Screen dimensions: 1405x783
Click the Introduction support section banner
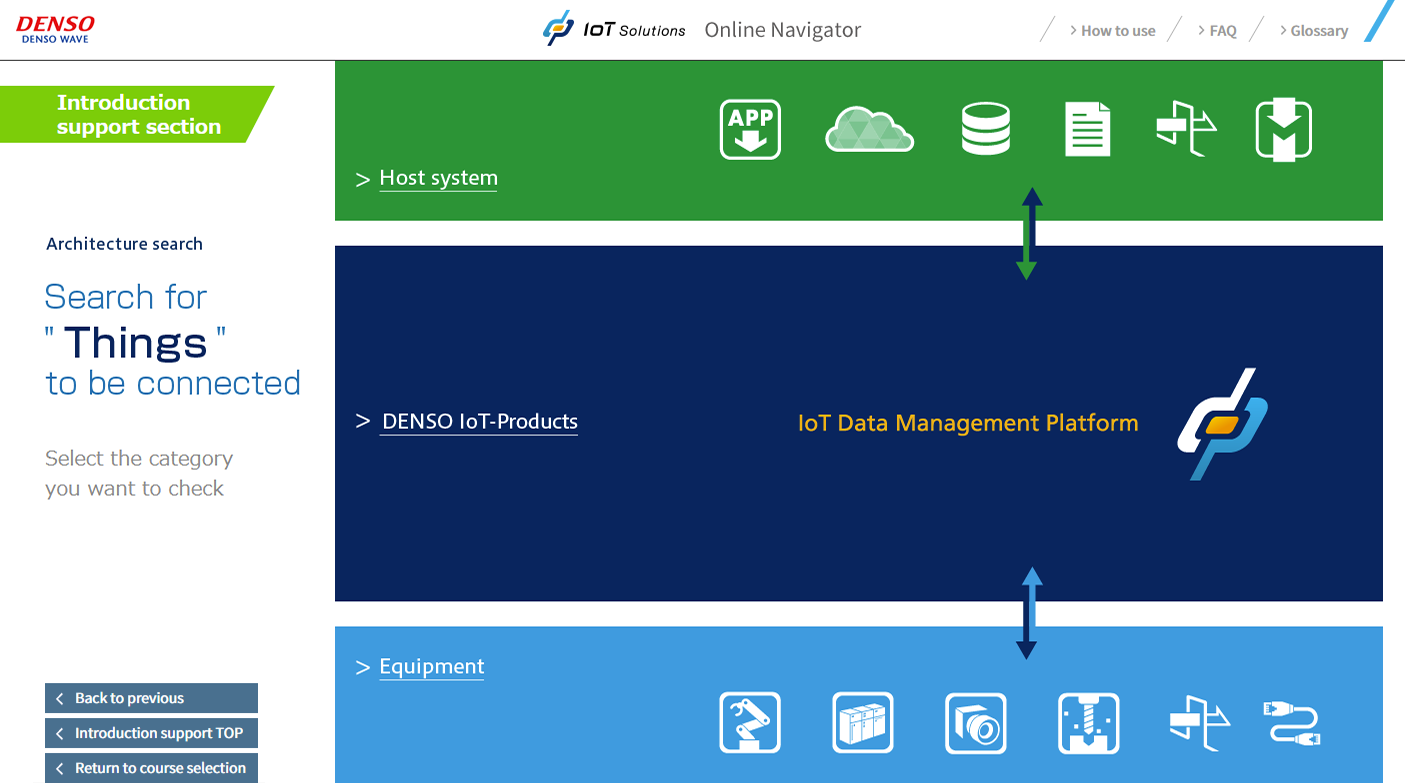click(137, 115)
